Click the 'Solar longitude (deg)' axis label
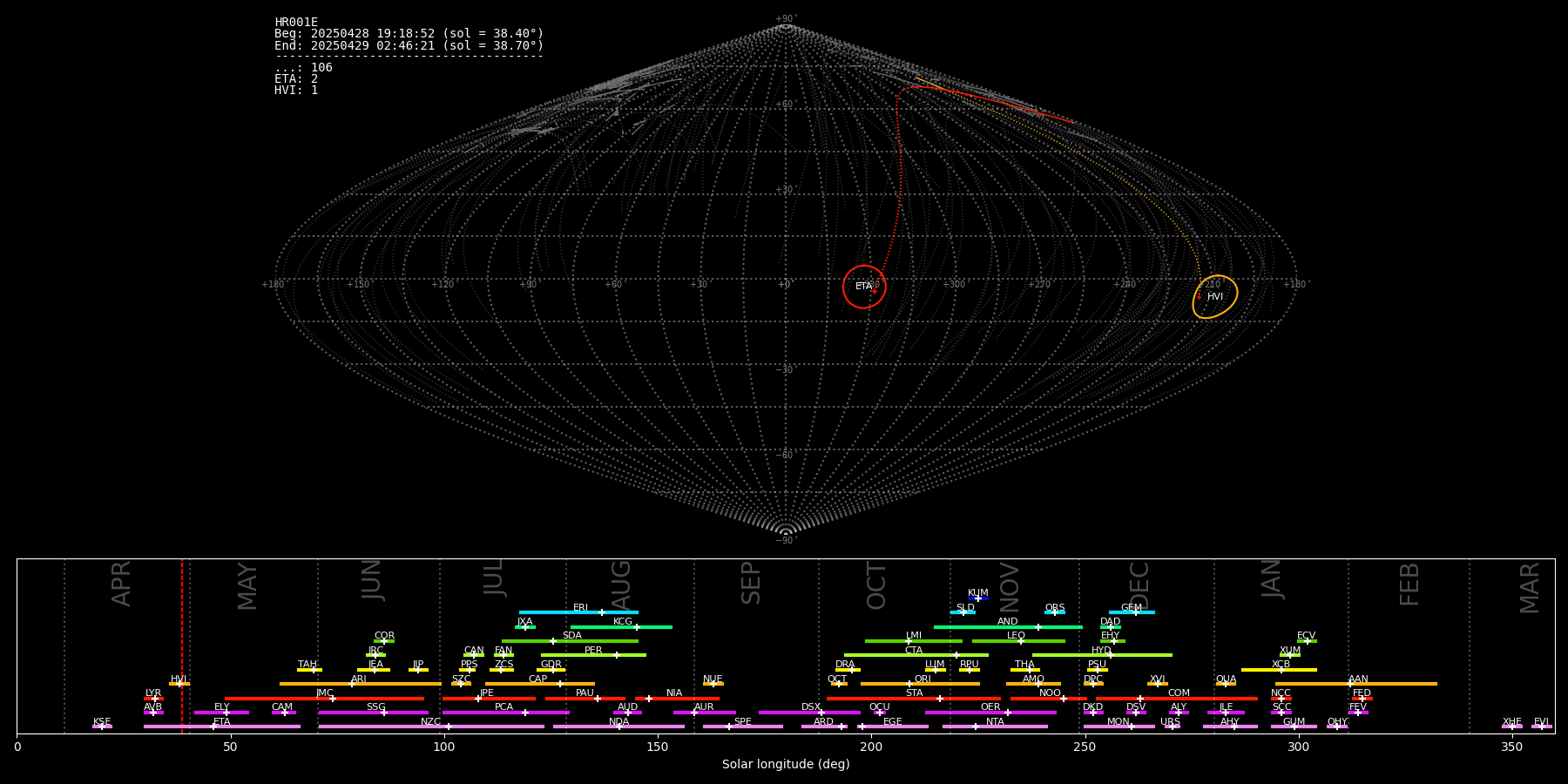This screenshot has height=784, width=1568. 786,765
